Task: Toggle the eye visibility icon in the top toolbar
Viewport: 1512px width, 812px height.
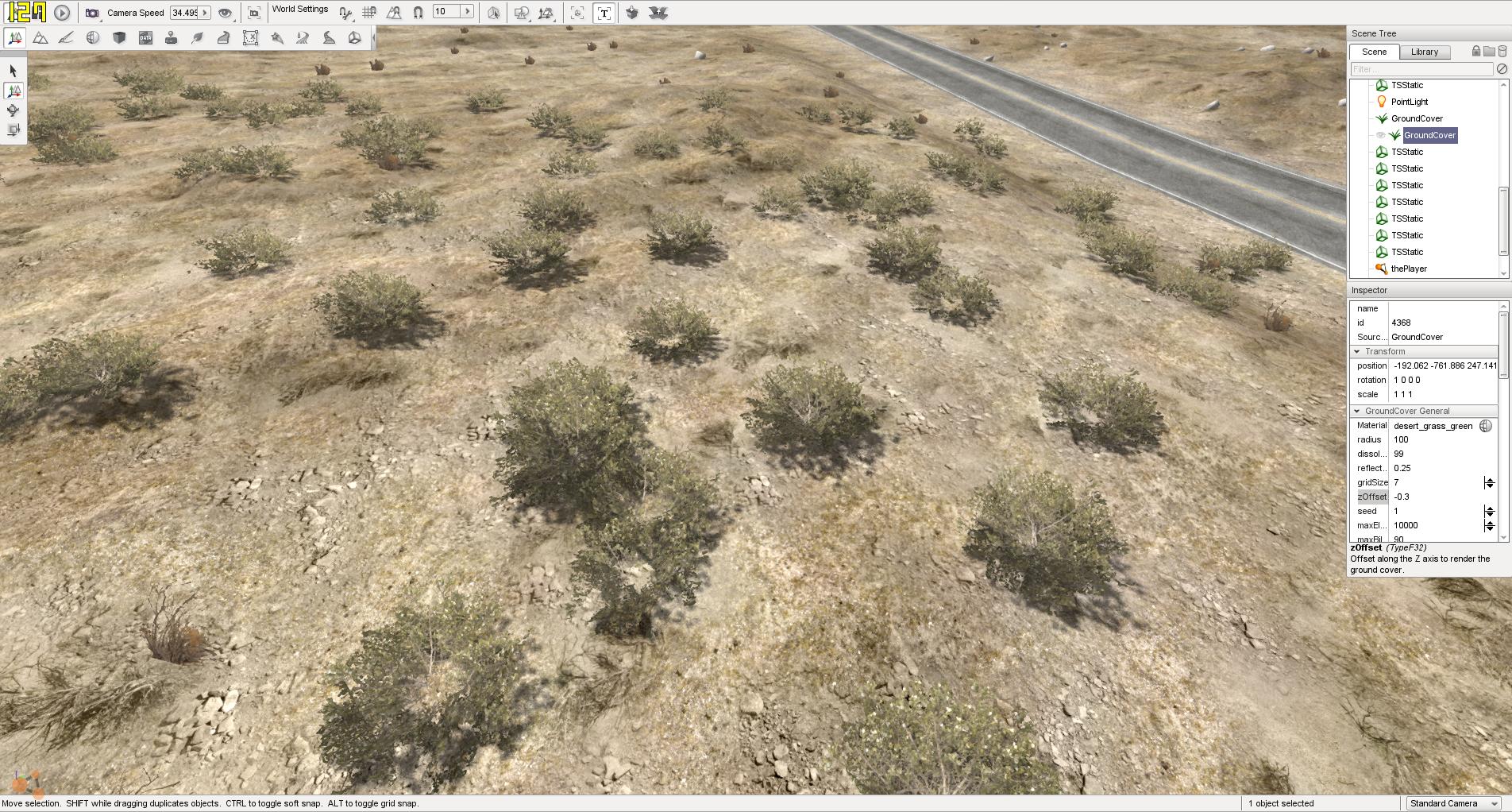Action: tap(226, 13)
